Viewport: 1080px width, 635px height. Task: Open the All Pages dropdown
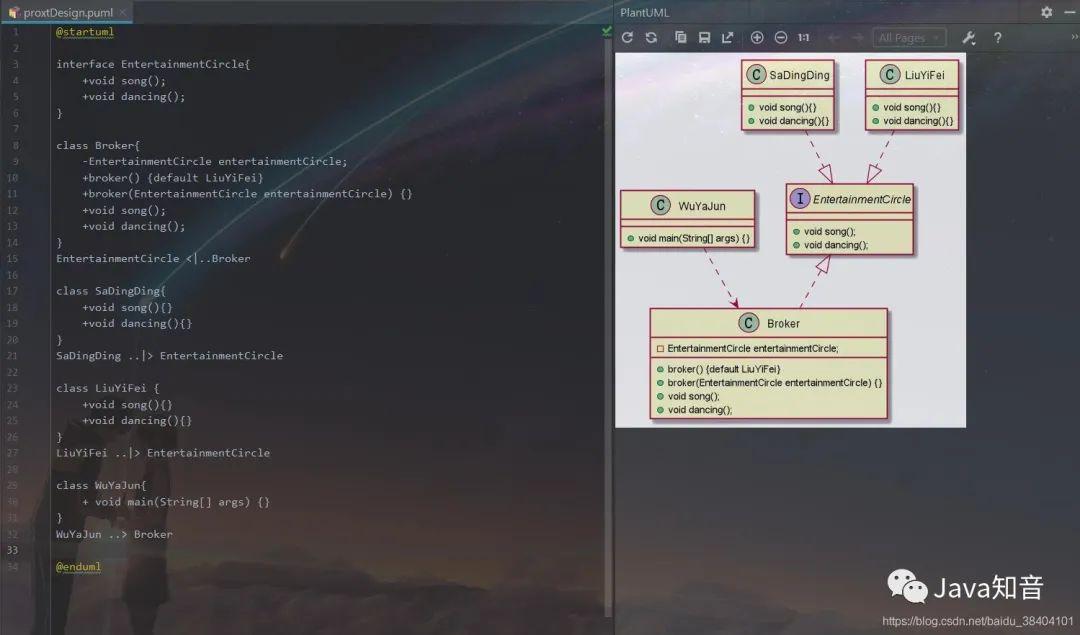[909, 37]
